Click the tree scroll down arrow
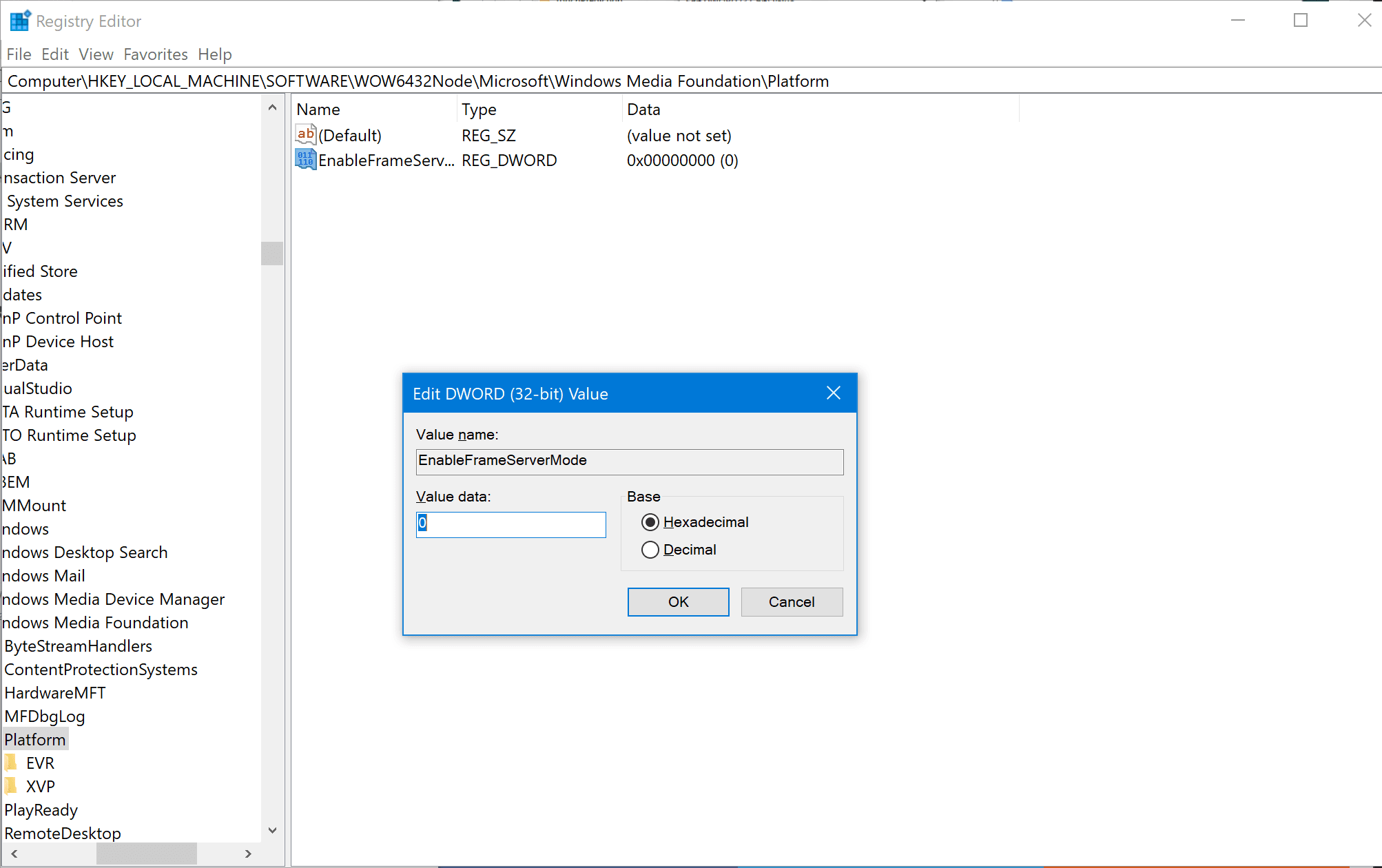 click(x=272, y=830)
